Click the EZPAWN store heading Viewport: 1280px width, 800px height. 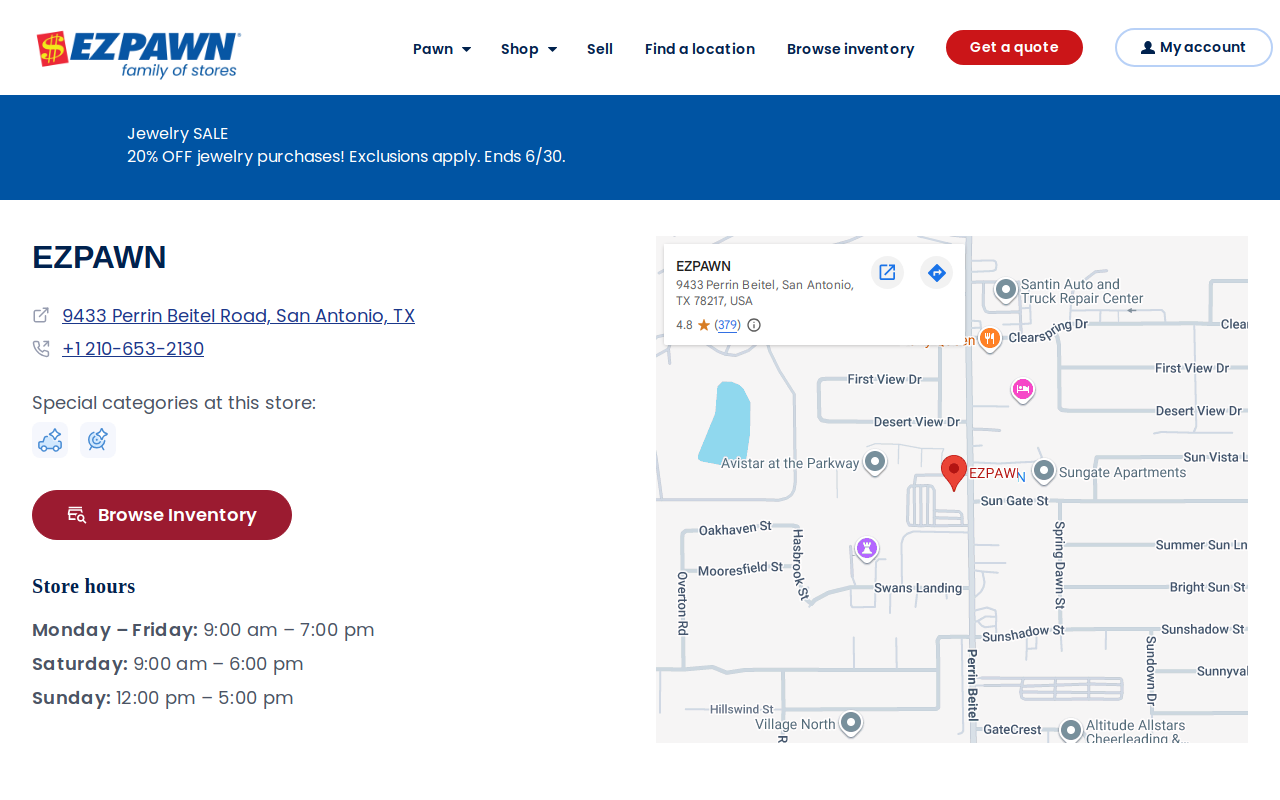click(99, 257)
